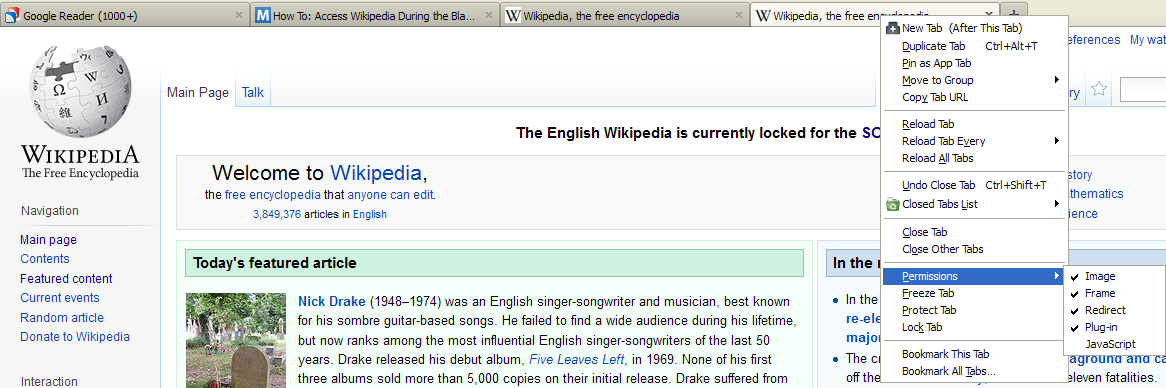Enable the JavaScript permission
This screenshot has width=1166, height=388.
pyautogui.click(x=1114, y=344)
